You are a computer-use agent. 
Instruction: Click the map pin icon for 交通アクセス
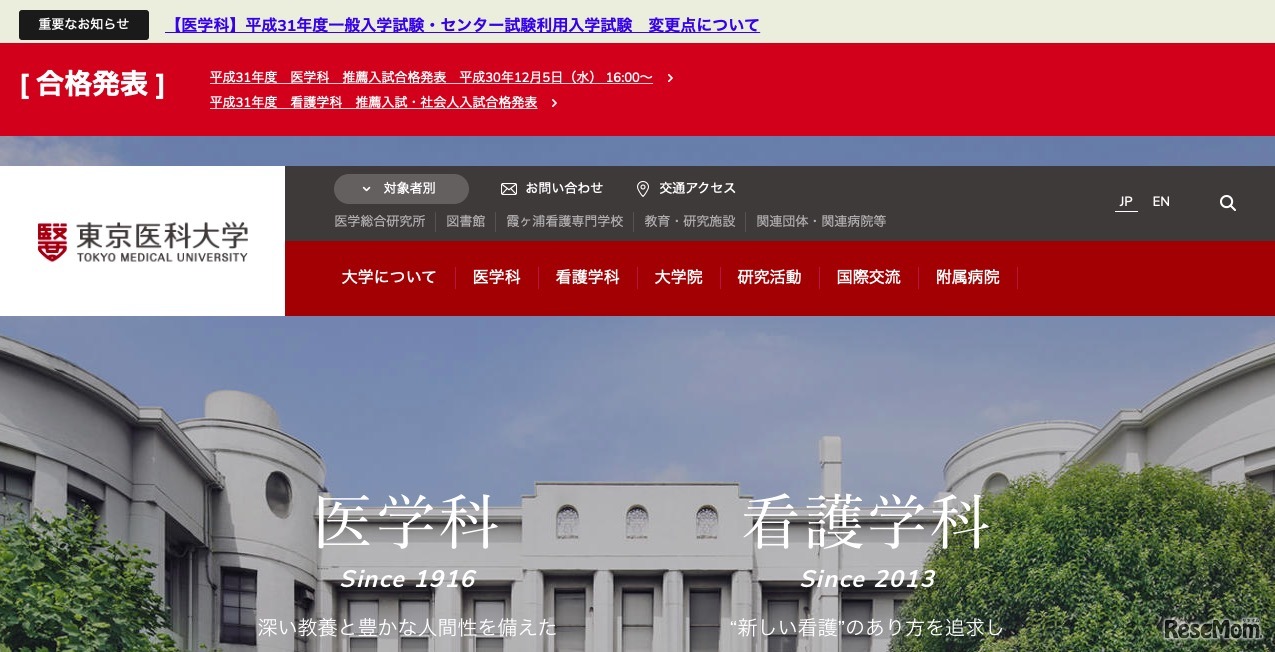(643, 188)
